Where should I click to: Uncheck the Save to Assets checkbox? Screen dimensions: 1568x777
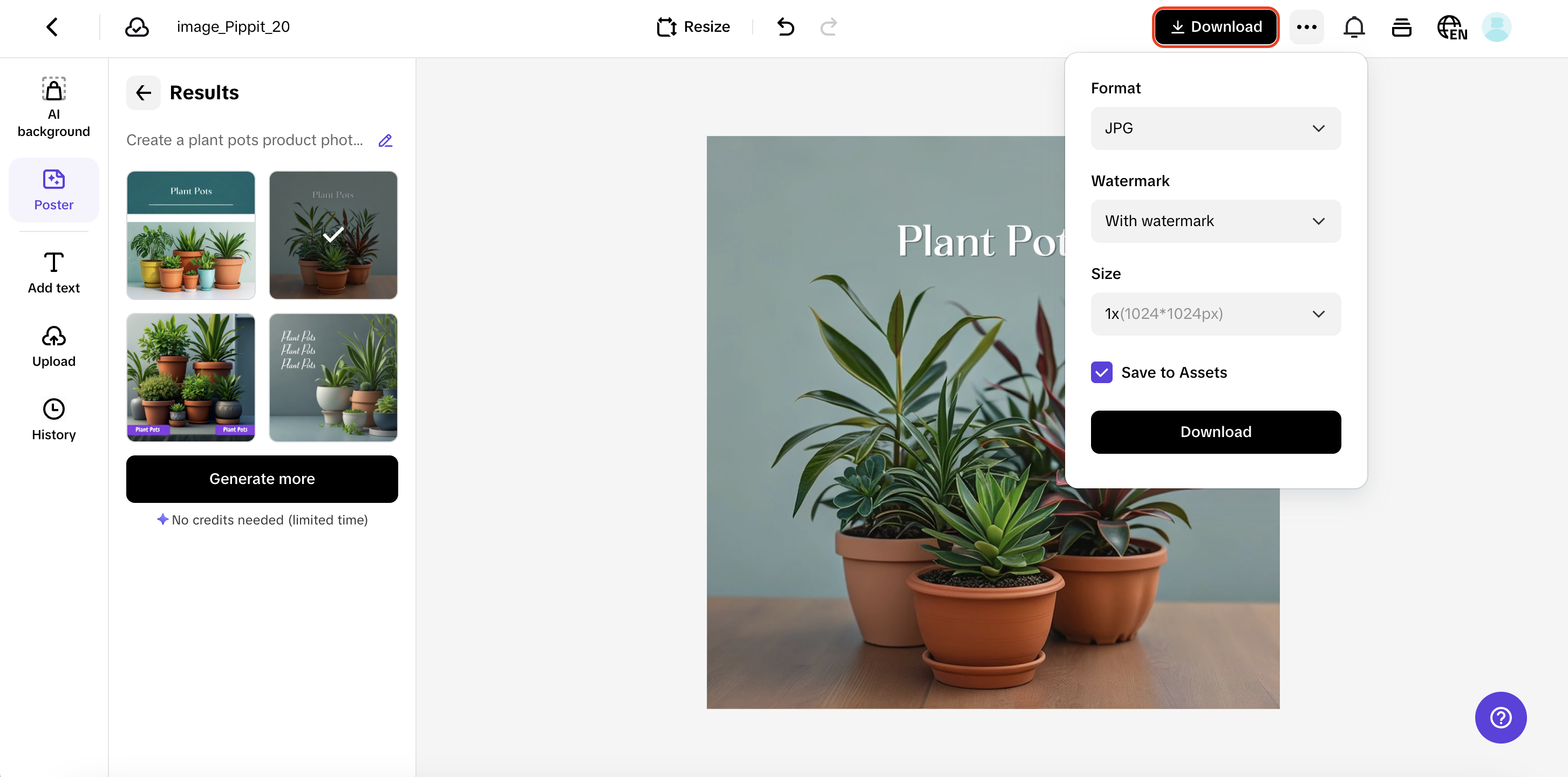tap(1101, 372)
